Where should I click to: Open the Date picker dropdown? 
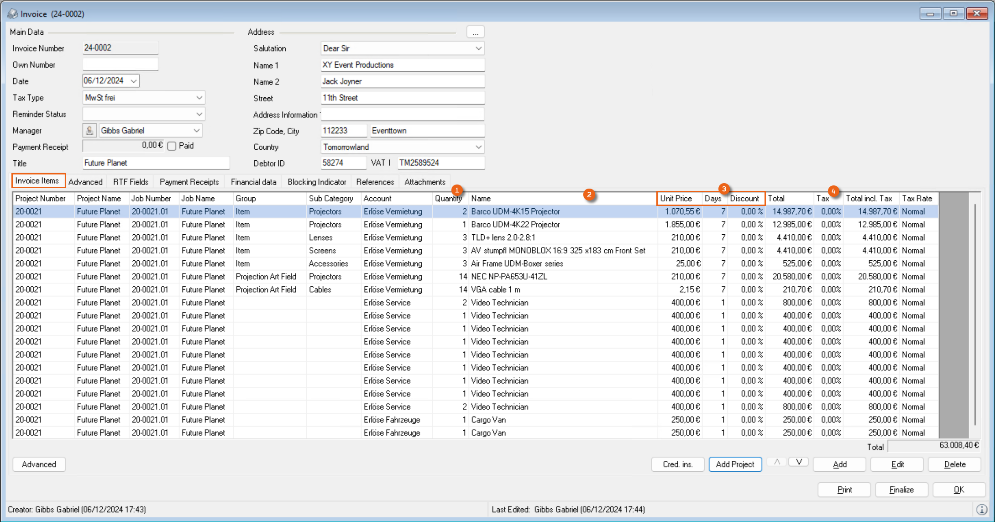(x=134, y=81)
